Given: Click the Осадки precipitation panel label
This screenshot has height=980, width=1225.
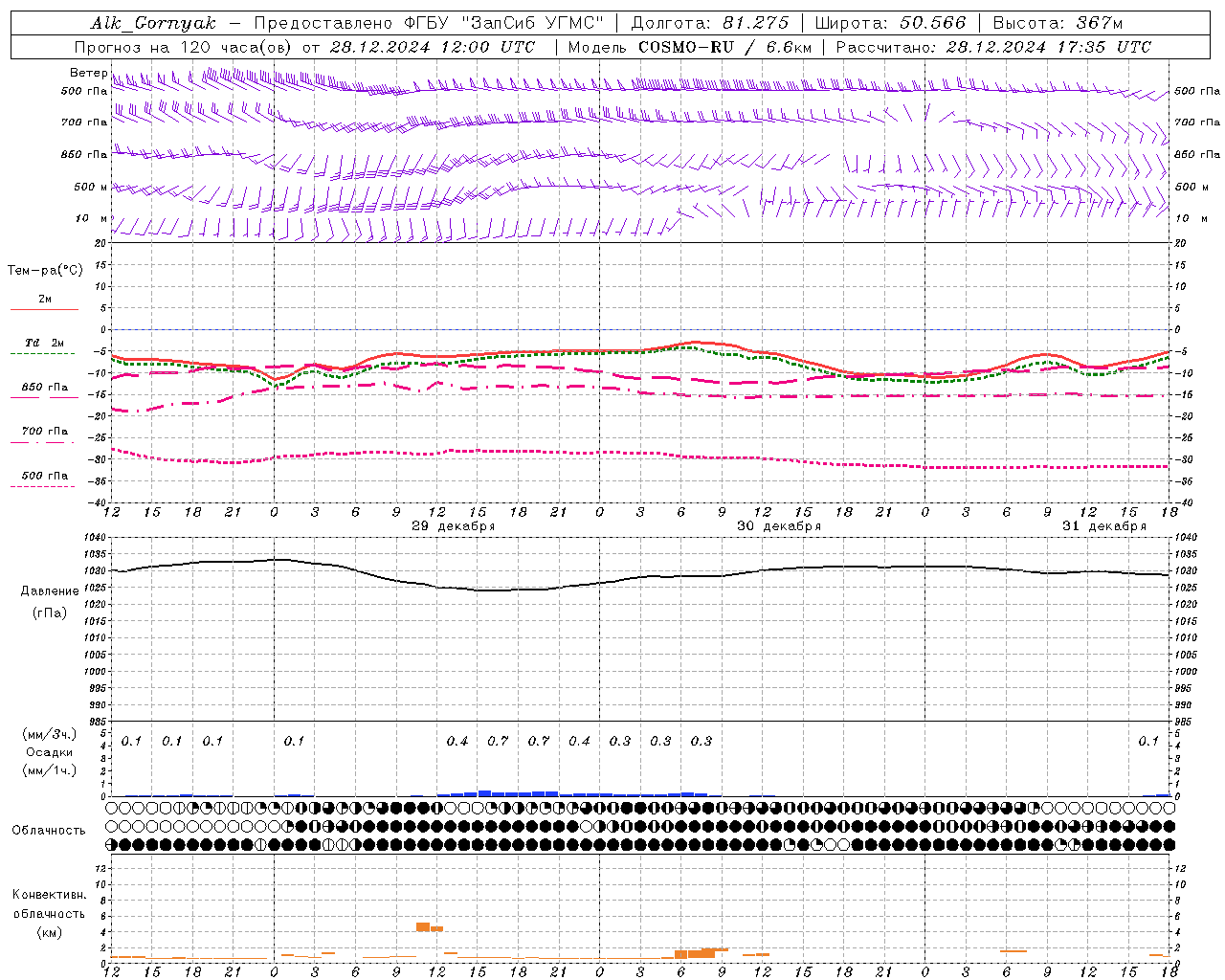Looking at the screenshot, I should [x=50, y=752].
